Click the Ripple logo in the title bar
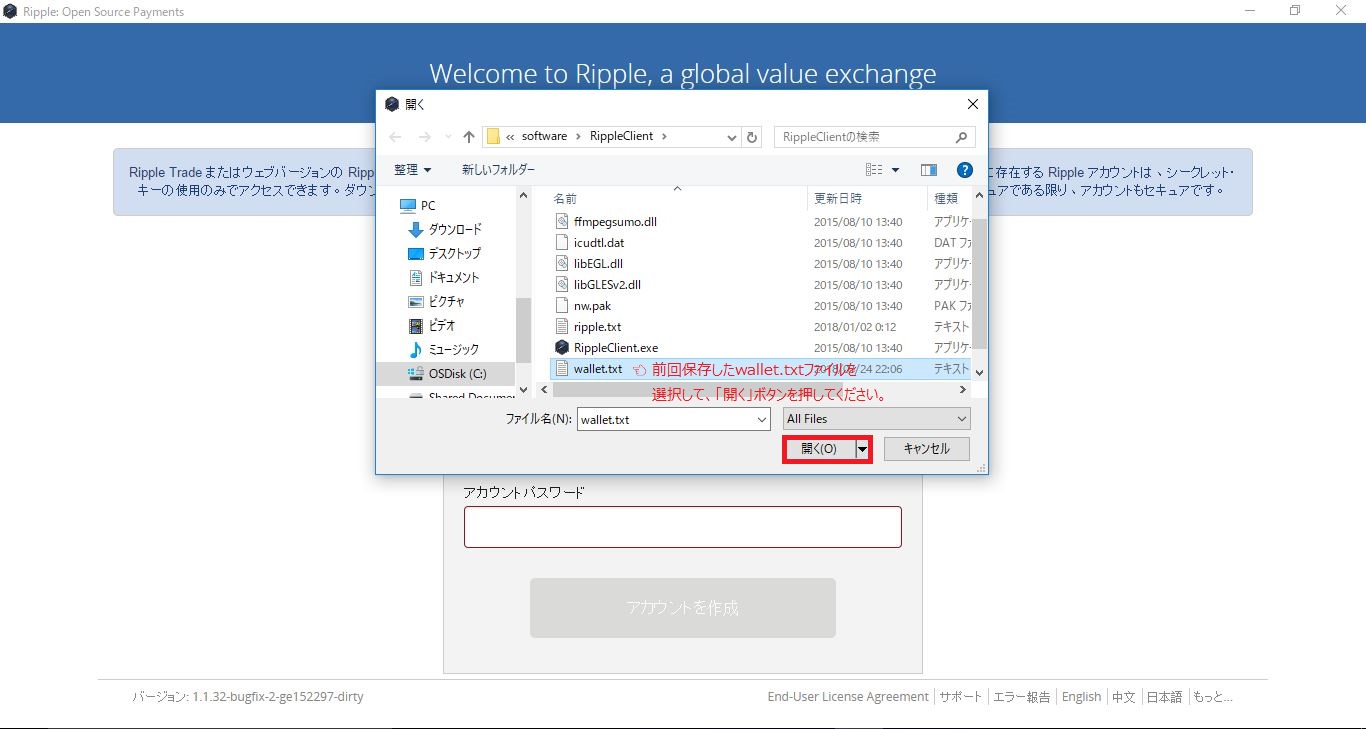1366x729 pixels. click(x=10, y=11)
